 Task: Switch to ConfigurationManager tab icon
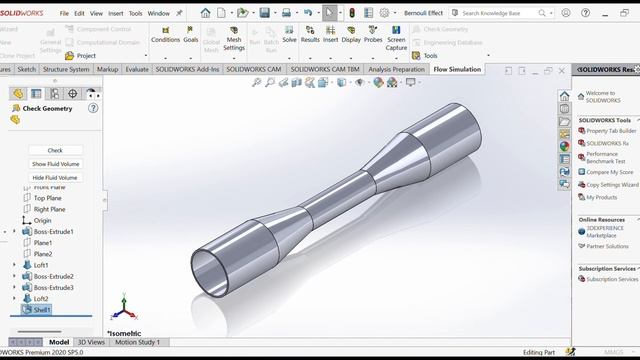tap(54, 94)
